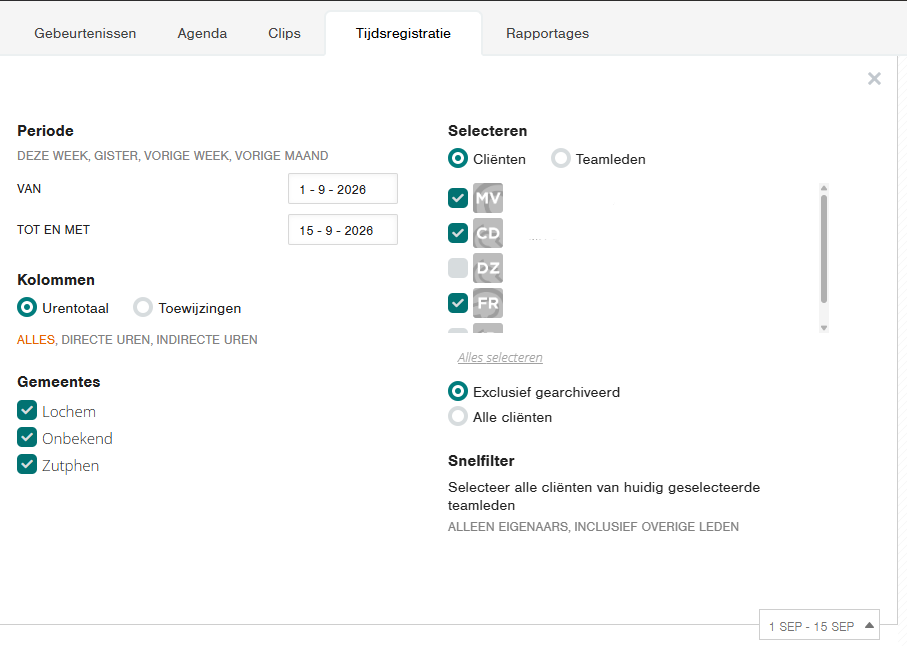Screen dimensions: 907x646
Task: Select Alle cliënten option
Action: [x=458, y=416]
